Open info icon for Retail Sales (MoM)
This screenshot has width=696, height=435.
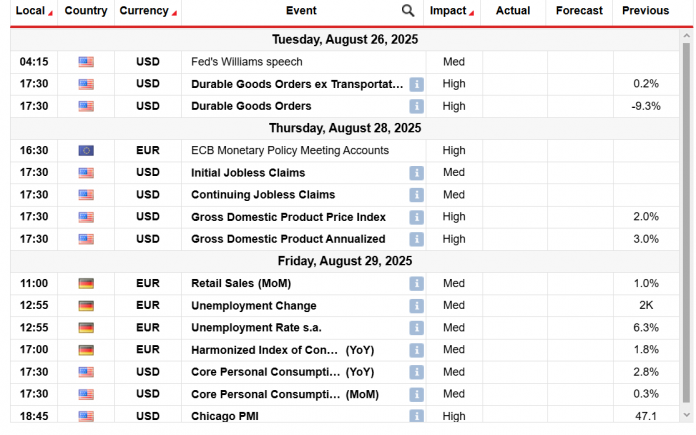(x=416, y=283)
